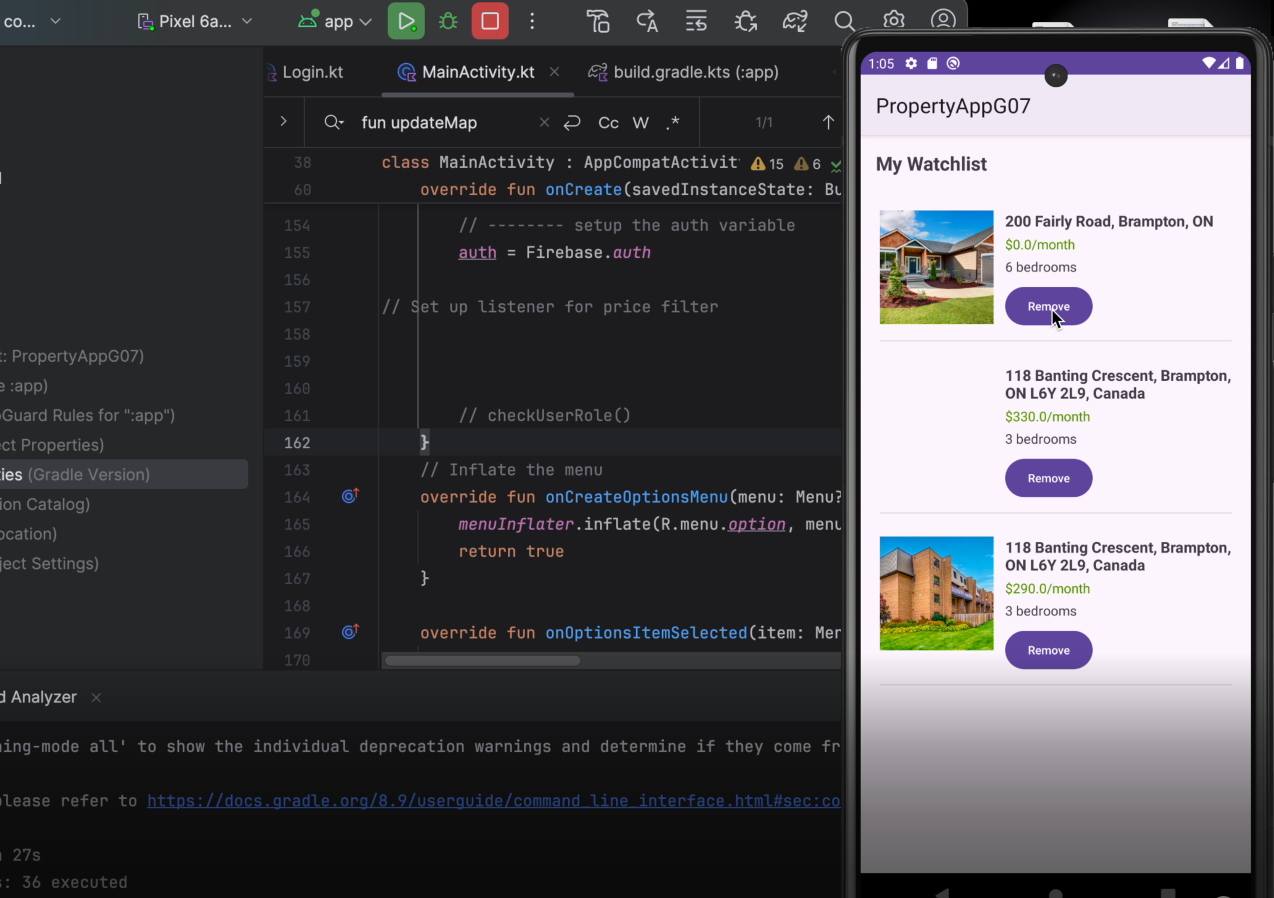Remove 200 Fairly Road from watchlist
The width and height of the screenshot is (1274, 898).
[1048, 306]
